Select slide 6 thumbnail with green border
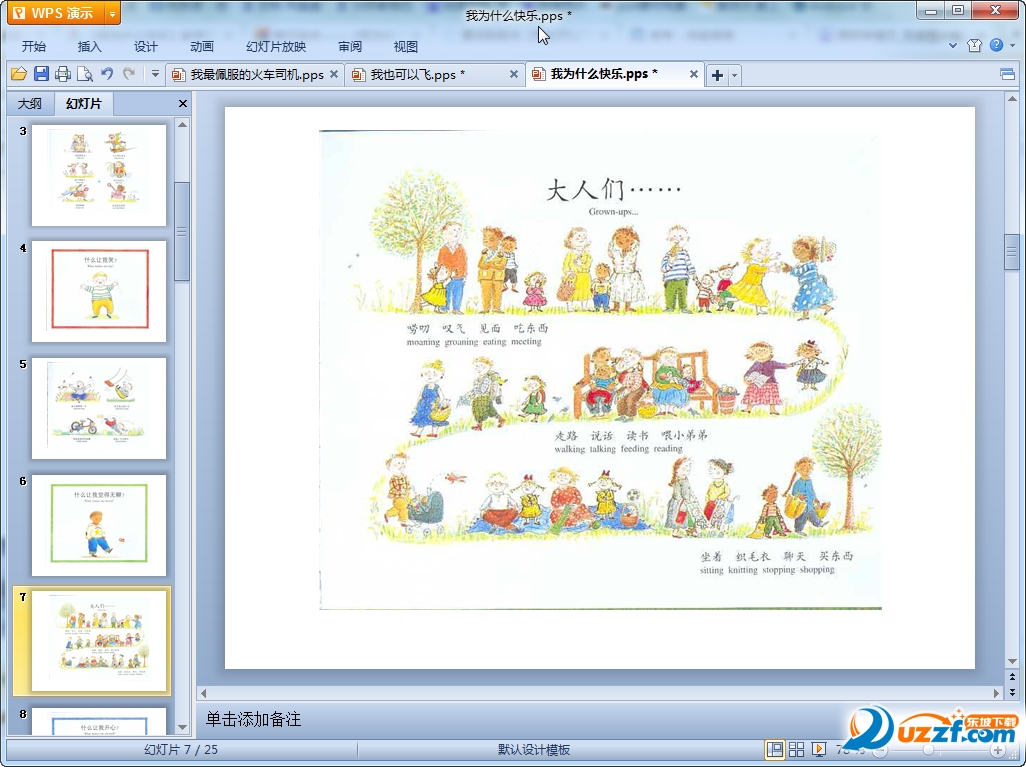Screen dimensions: 1026x767 click(99, 525)
